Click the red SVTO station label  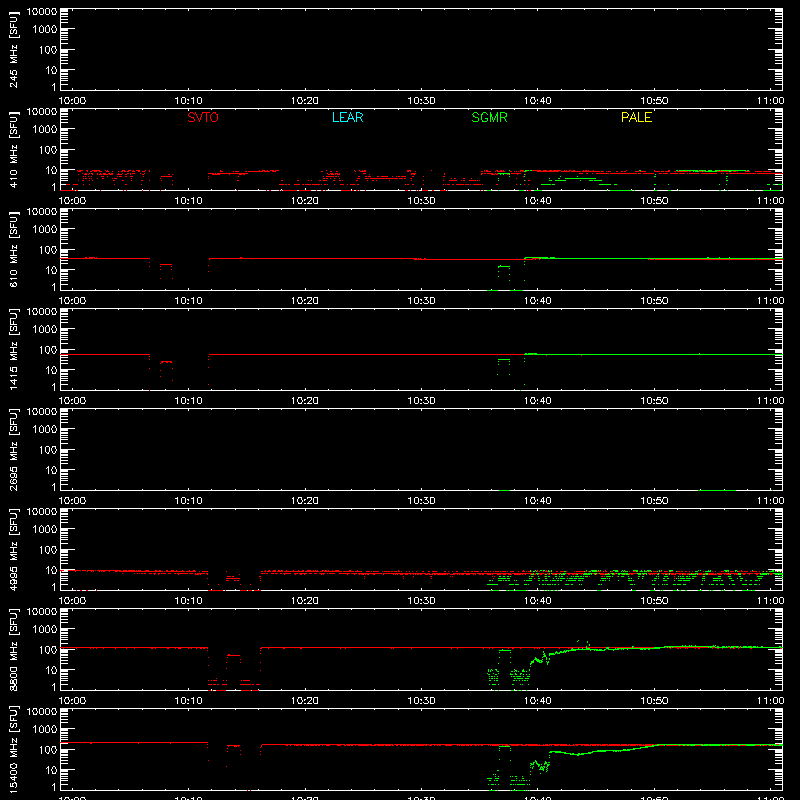(203, 117)
